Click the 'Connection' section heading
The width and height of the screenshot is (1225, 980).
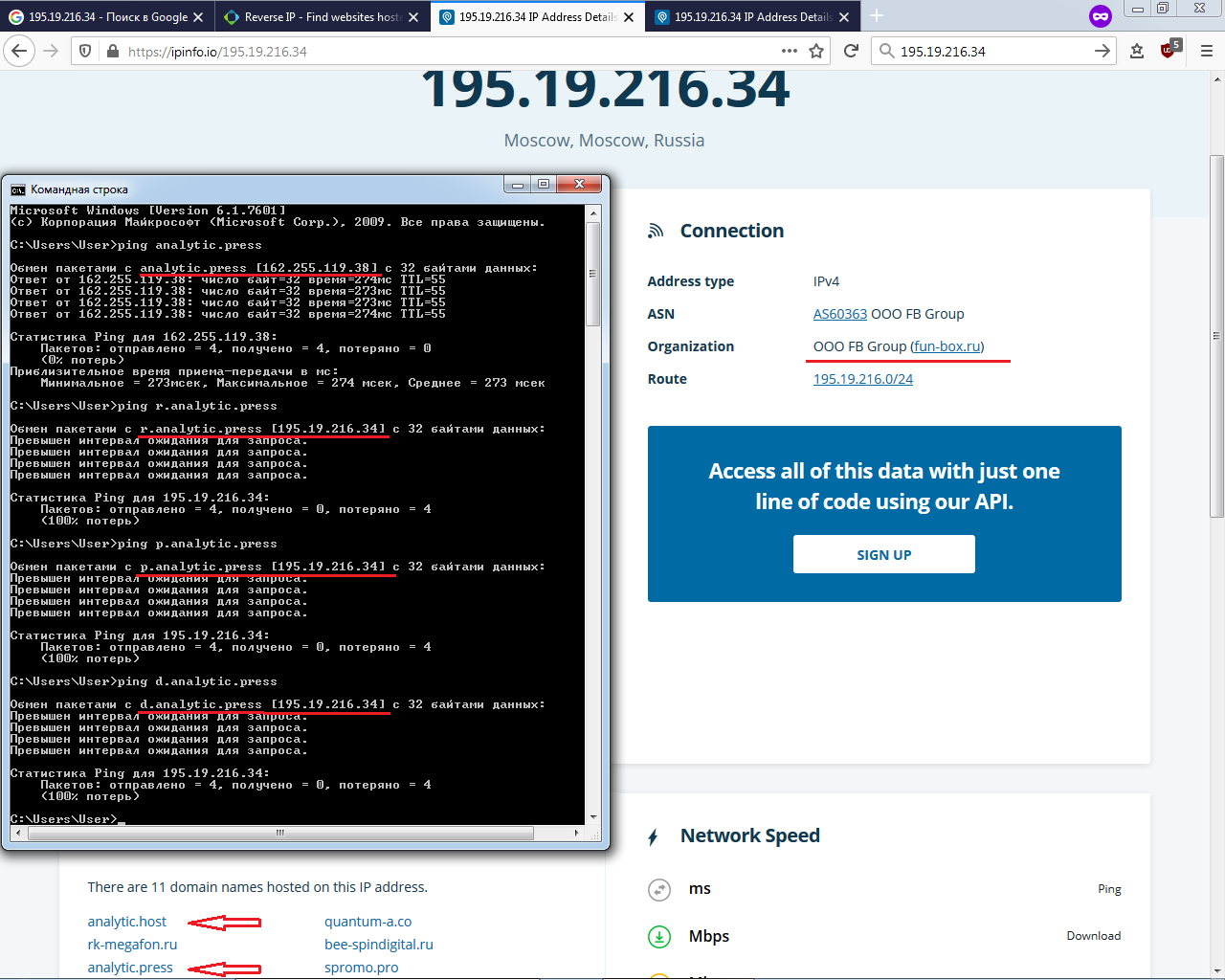[x=732, y=231]
